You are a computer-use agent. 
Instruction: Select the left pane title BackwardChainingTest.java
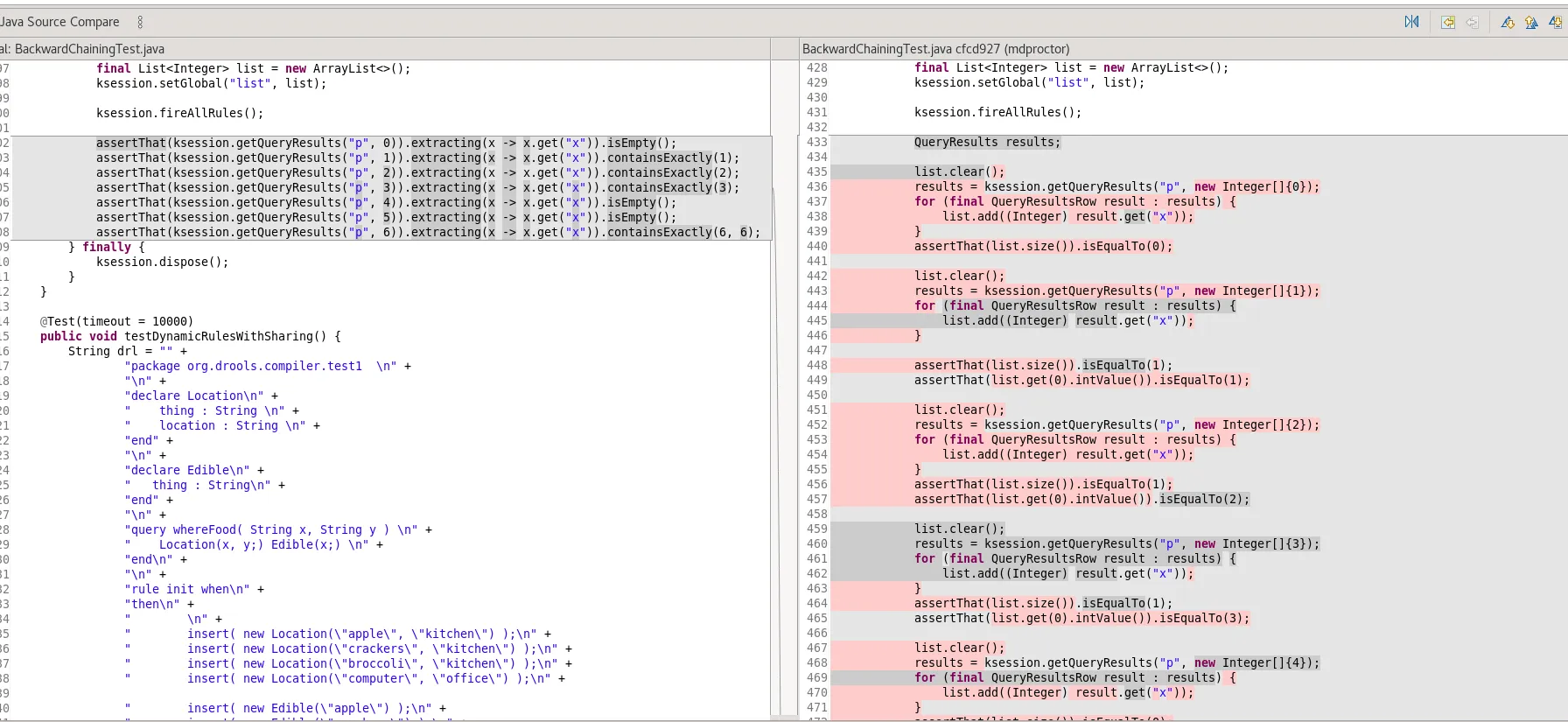click(82, 49)
